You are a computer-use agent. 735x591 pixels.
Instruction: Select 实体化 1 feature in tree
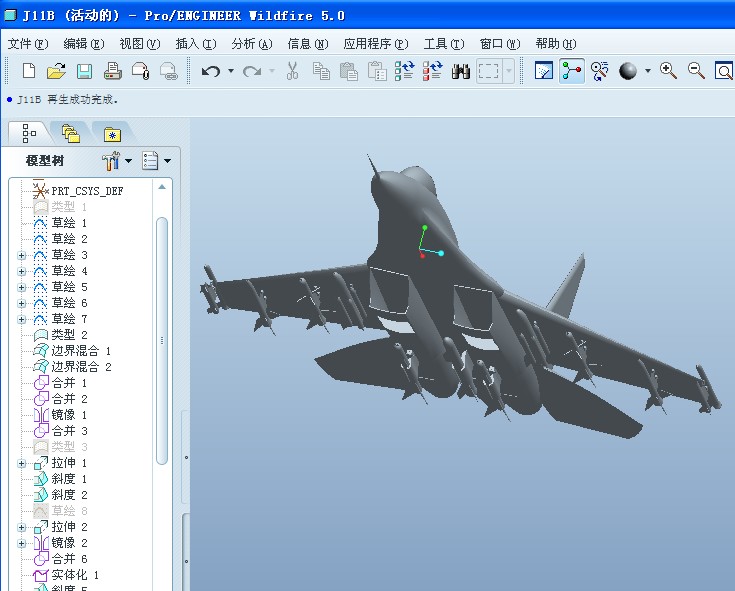pos(75,575)
